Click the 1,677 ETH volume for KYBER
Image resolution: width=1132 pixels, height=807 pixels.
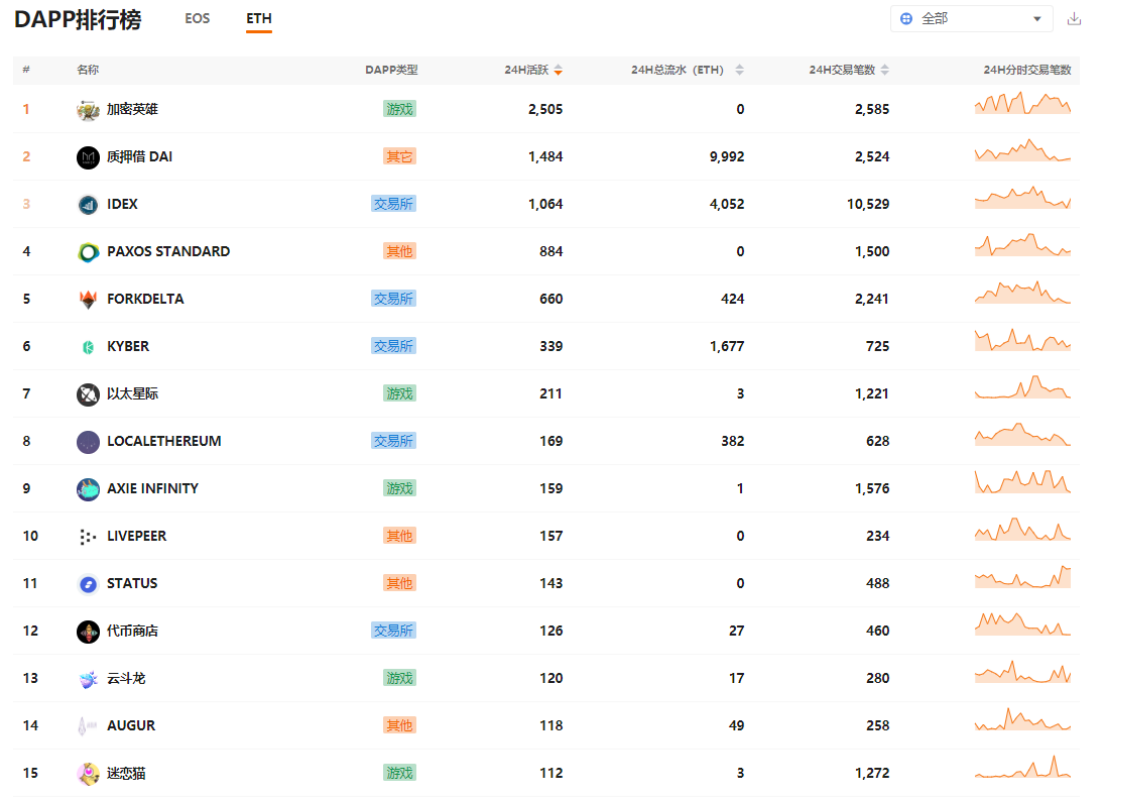[x=727, y=346]
